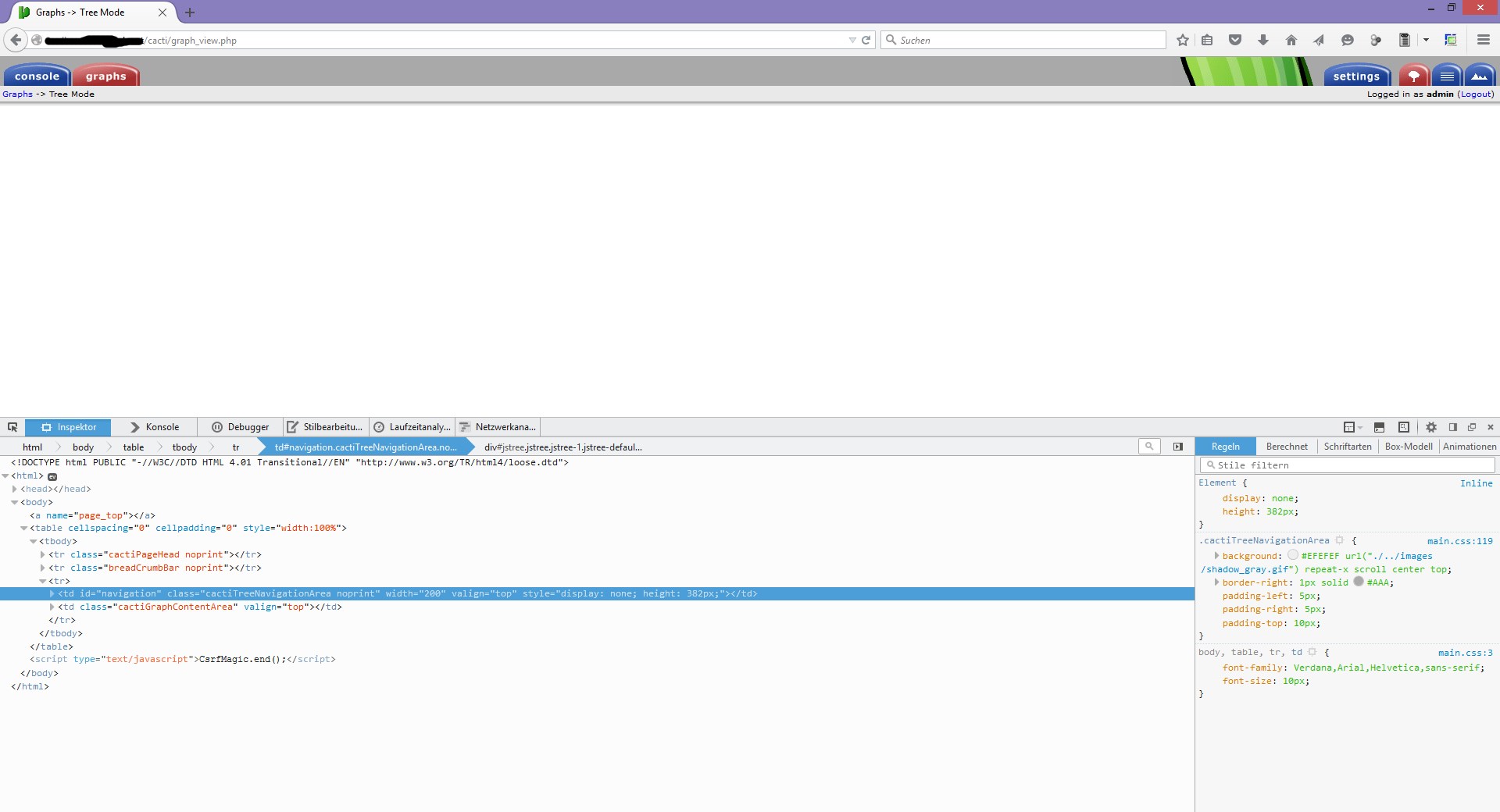Click the #AAA color swatch
This screenshot has height=812, width=1500.
1358,582
